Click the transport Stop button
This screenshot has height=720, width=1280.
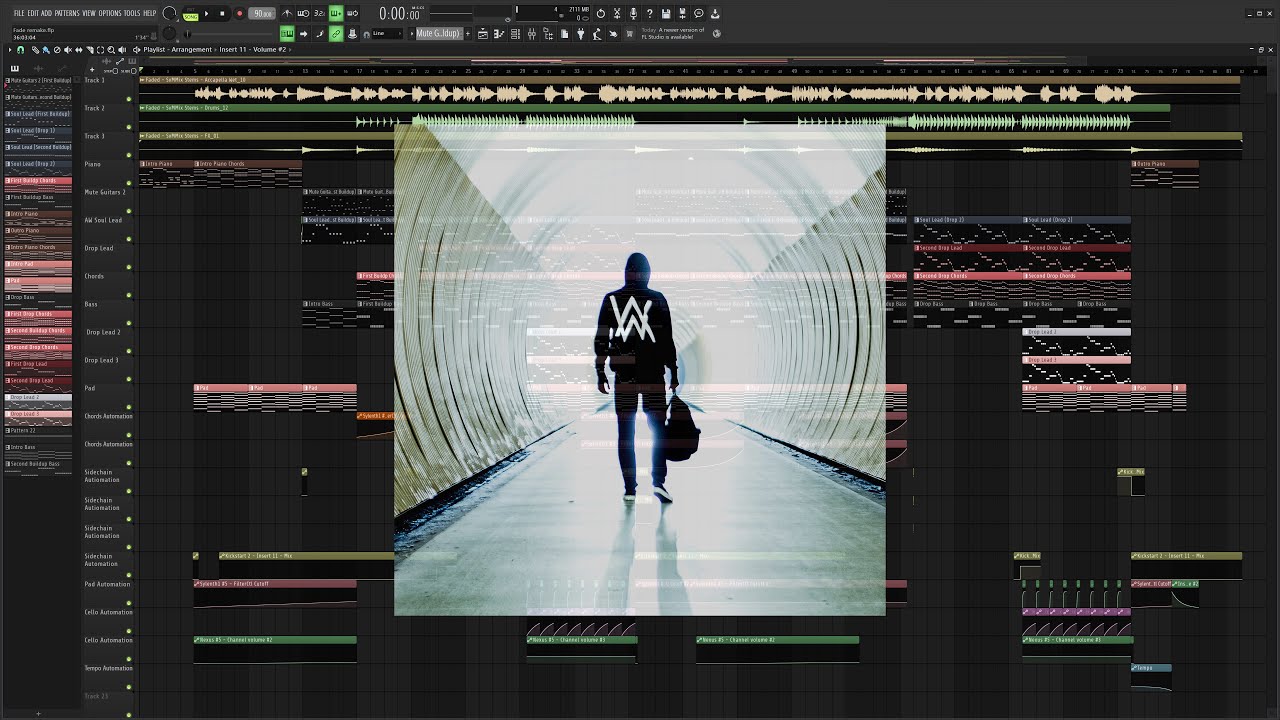click(222, 14)
